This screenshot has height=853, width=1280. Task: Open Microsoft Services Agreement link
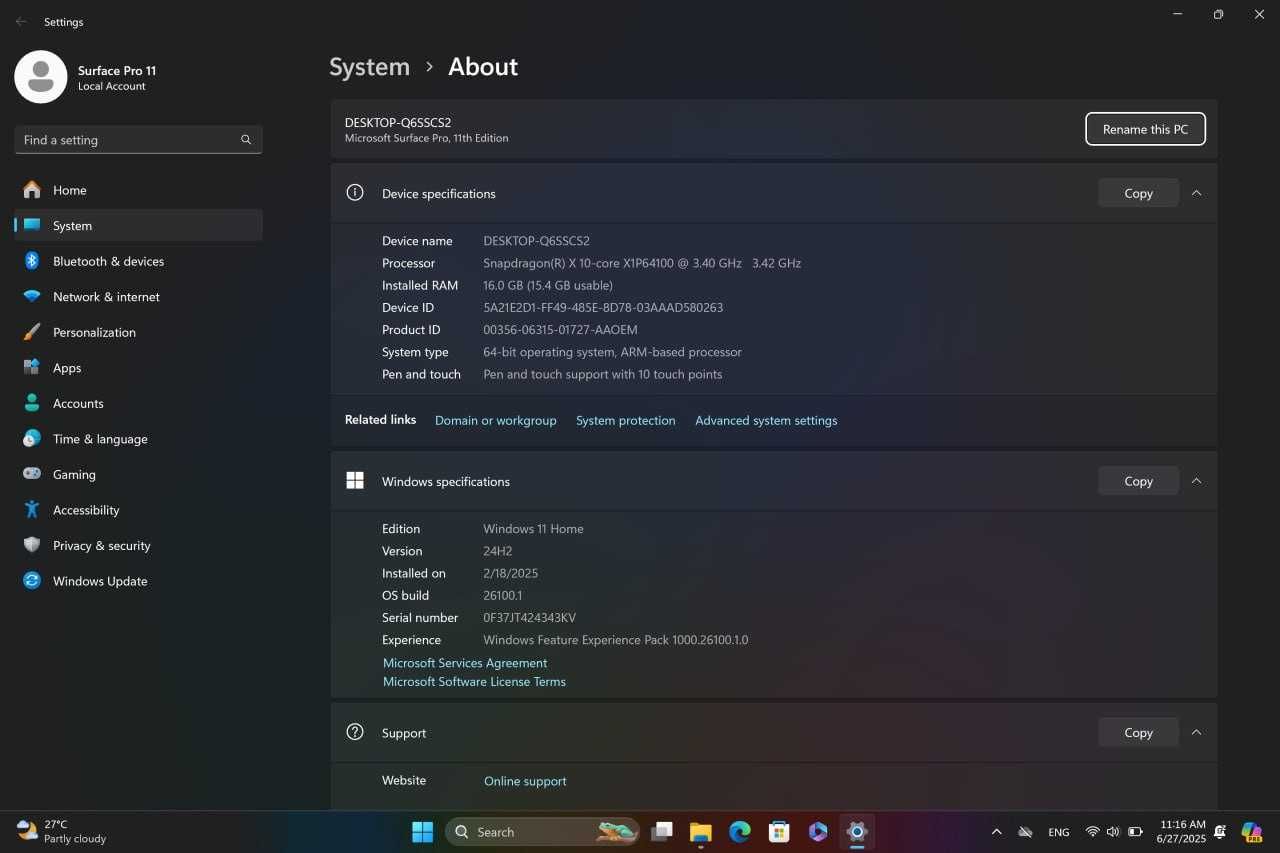click(465, 663)
